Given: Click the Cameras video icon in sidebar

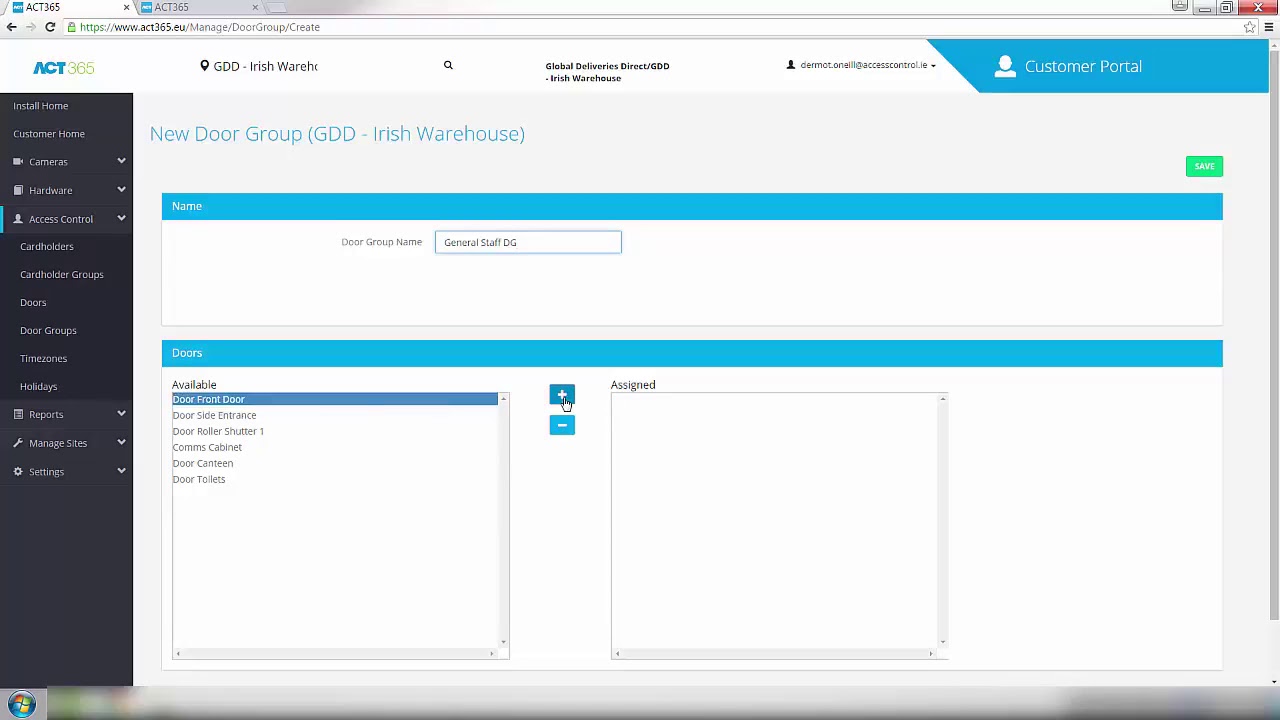Looking at the screenshot, I should point(18,162).
